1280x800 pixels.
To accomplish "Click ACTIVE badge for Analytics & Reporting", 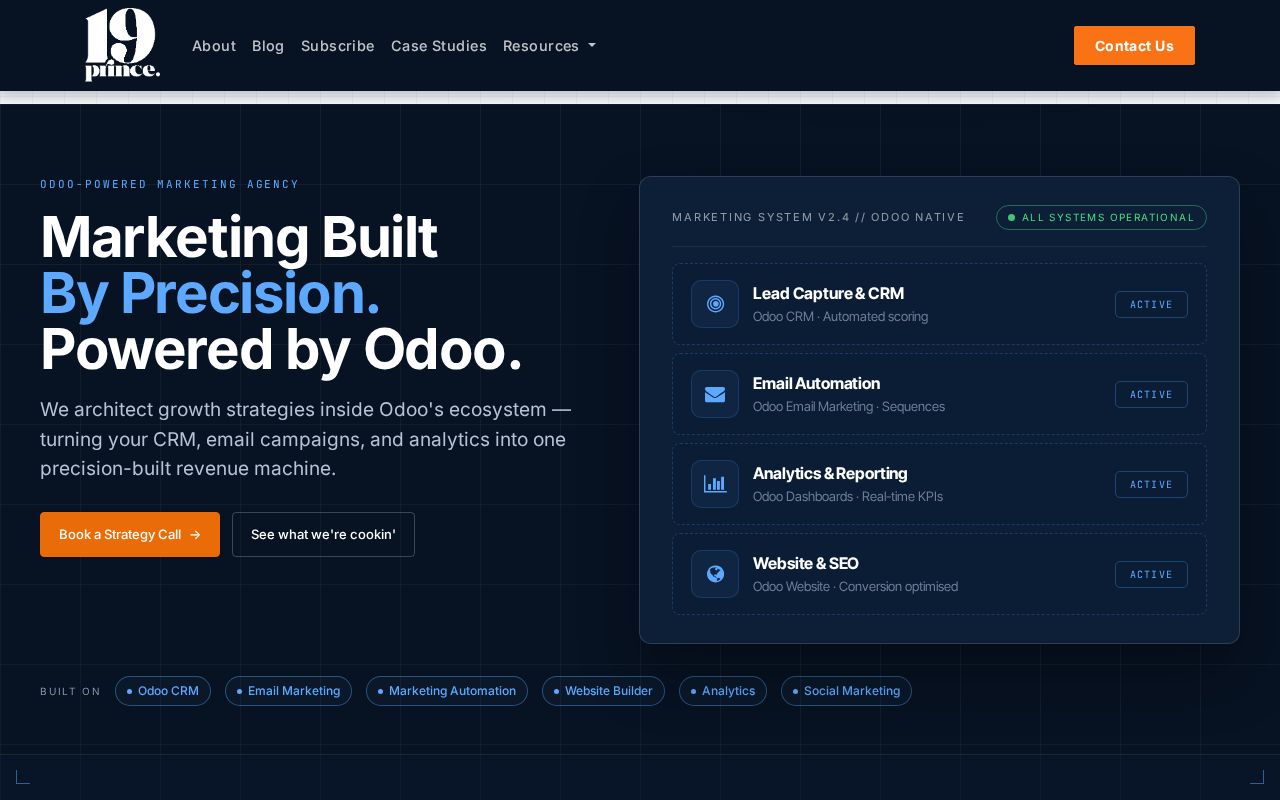I will (1151, 484).
